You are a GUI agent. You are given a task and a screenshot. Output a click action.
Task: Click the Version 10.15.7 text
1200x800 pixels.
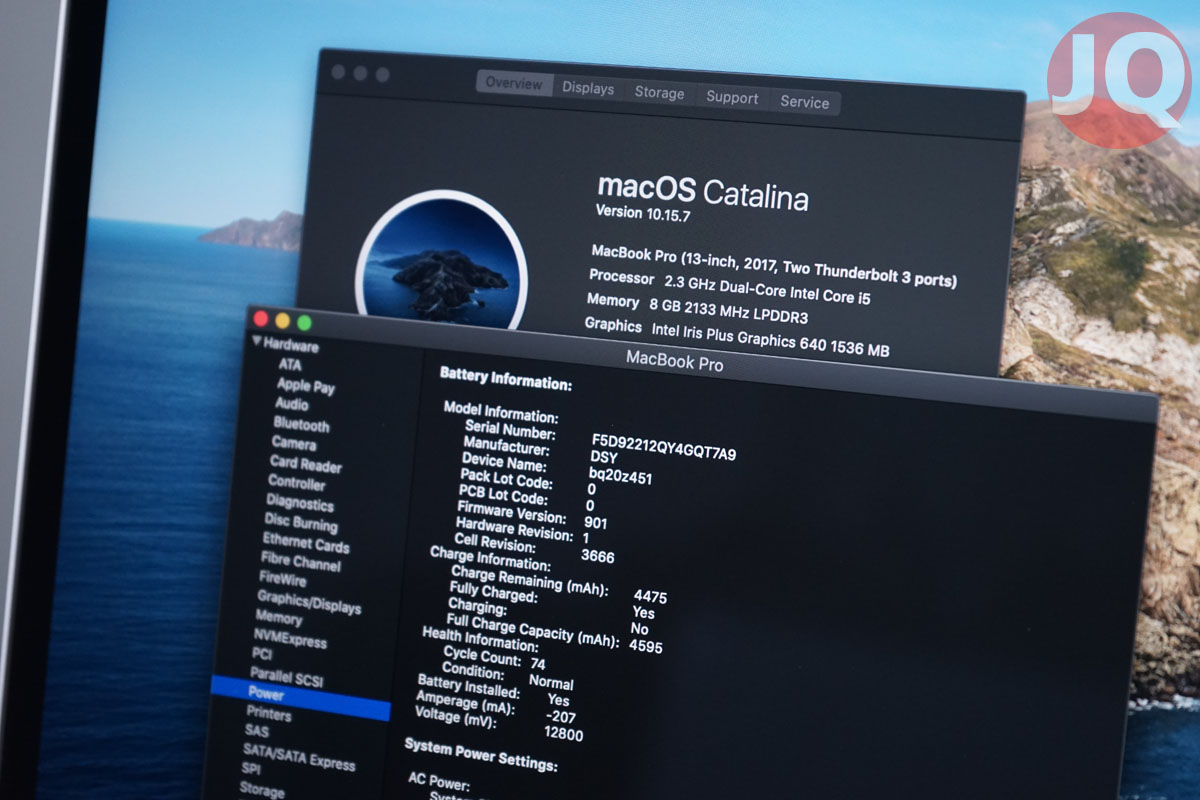click(645, 214)
